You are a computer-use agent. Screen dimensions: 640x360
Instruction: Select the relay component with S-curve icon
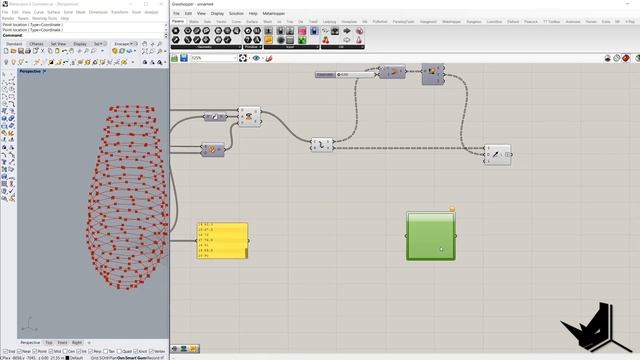point(322,145)
